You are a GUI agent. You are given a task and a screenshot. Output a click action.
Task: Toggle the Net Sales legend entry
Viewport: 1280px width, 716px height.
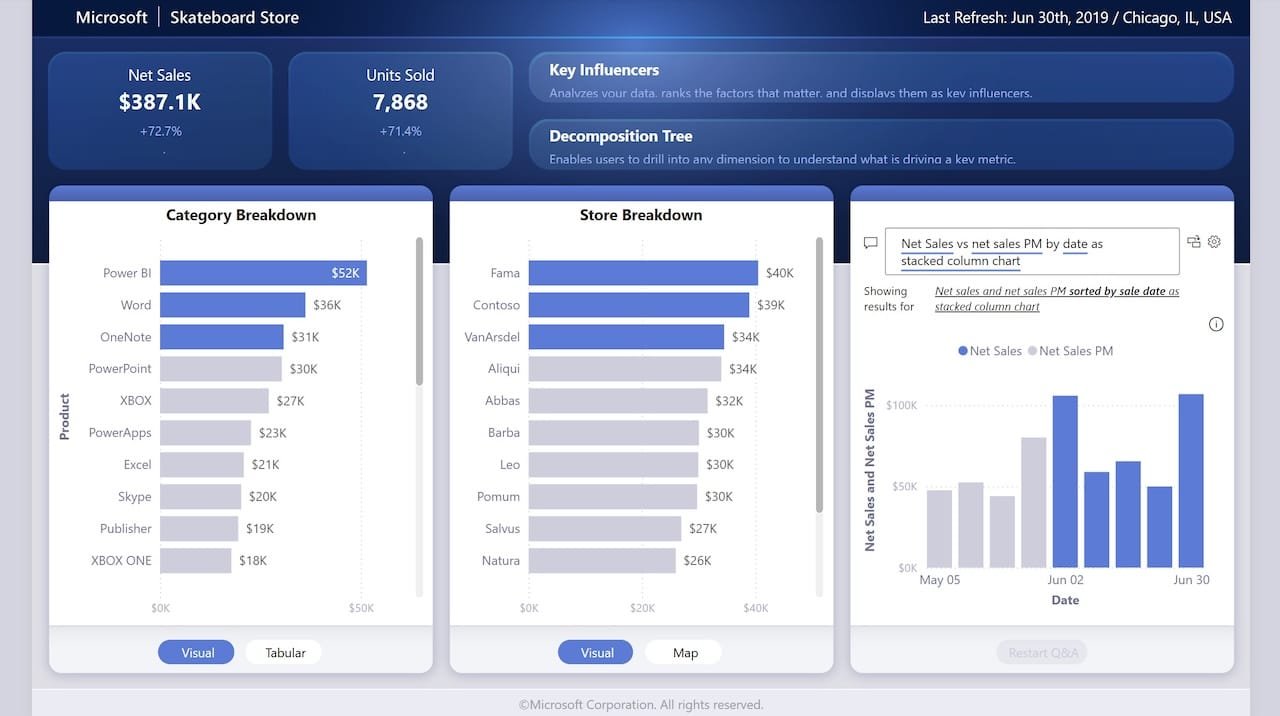pyautogui.click(x=990, y=351)
